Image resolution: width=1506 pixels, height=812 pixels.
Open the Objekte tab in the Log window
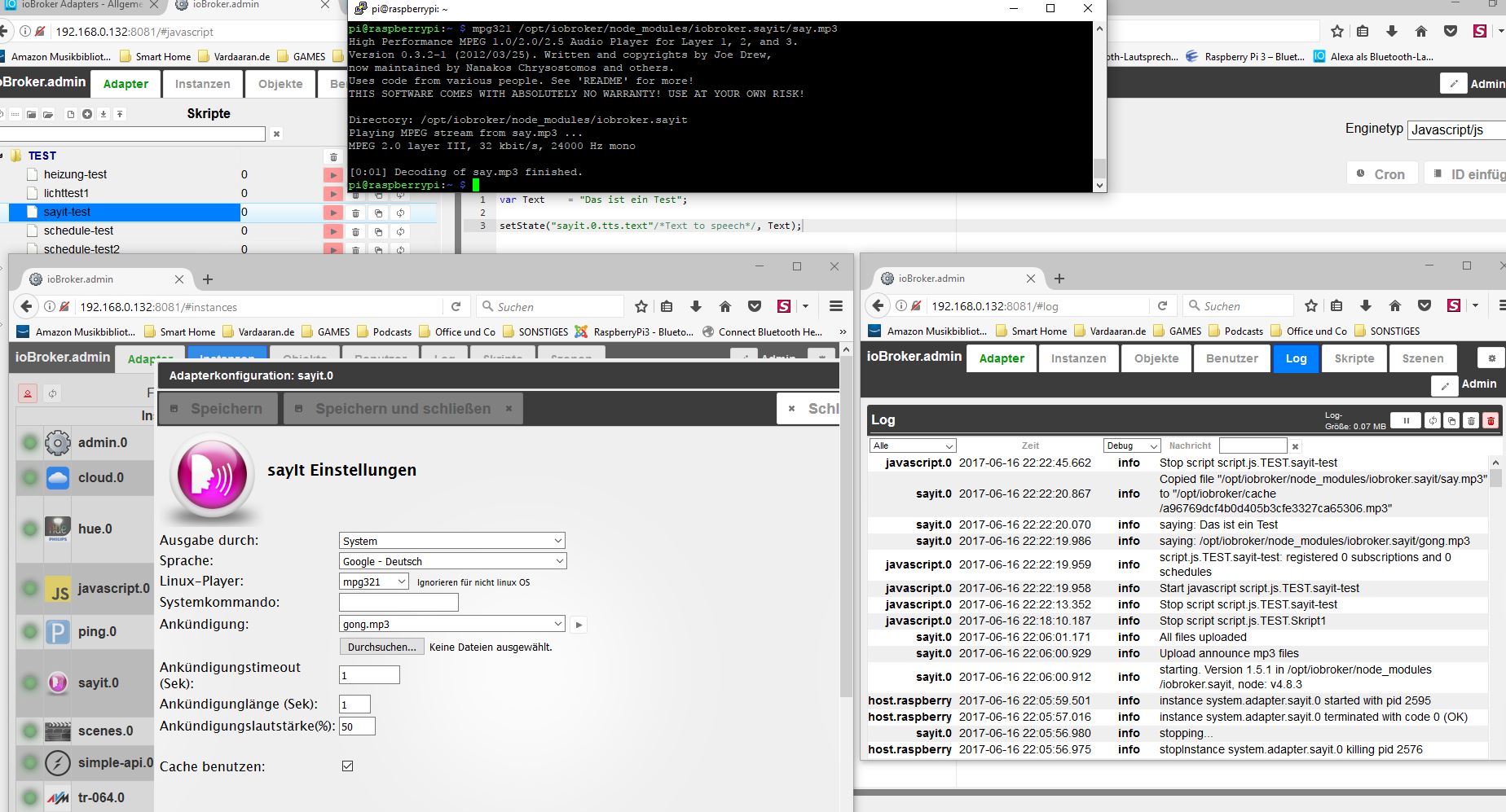click(1156, 358)
